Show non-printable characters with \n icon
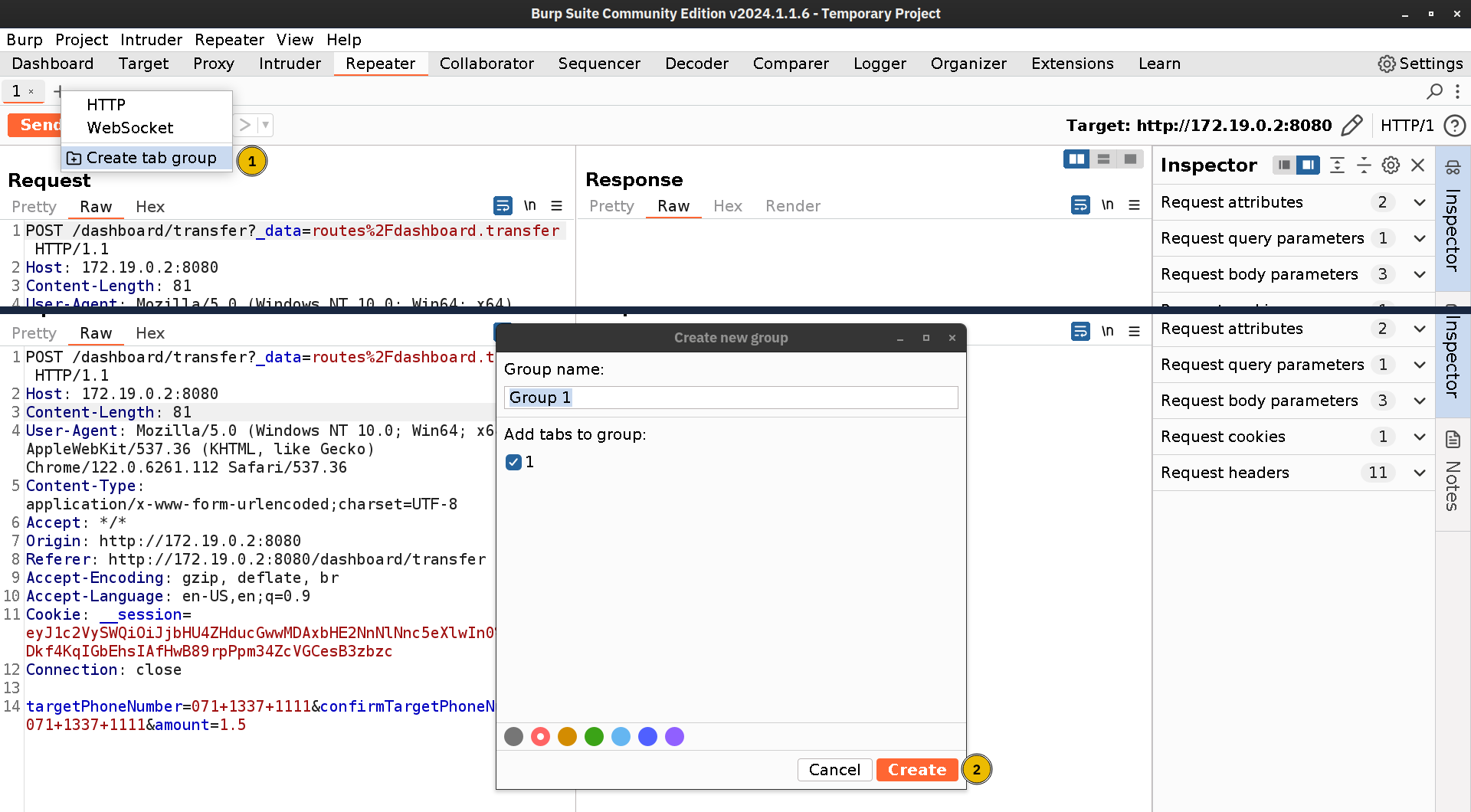1471x812 pixels. (x=531, y=205)
